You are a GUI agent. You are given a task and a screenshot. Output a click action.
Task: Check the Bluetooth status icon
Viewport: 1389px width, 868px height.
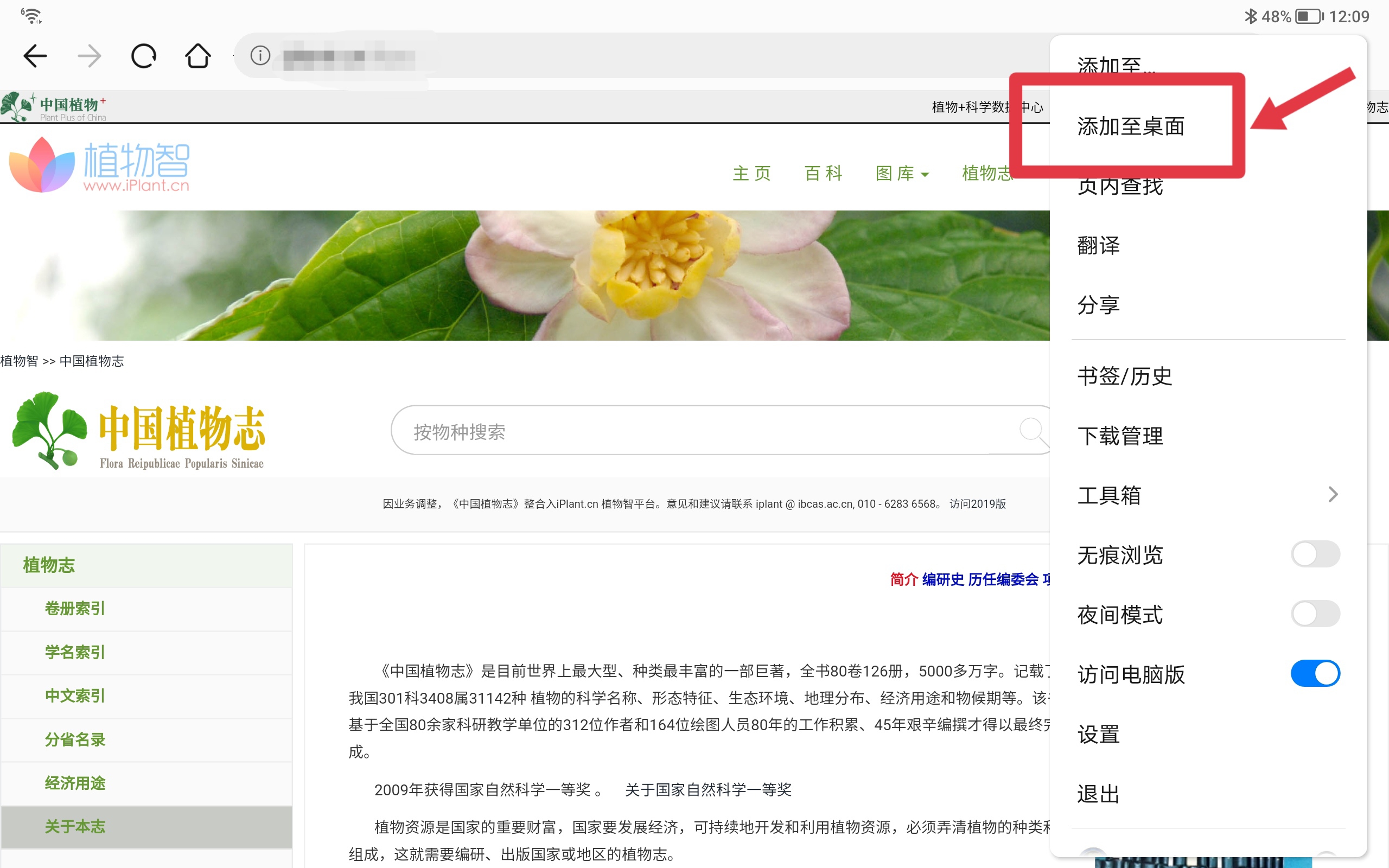(x=1250, y=16)
